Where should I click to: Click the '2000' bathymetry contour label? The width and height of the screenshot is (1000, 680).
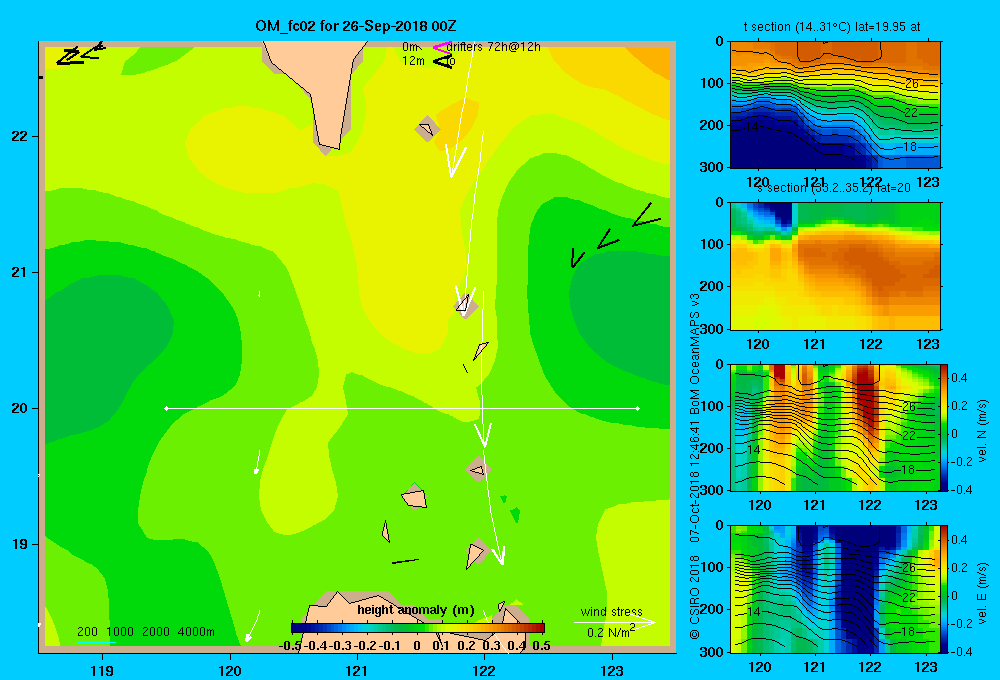coord(156,632)
